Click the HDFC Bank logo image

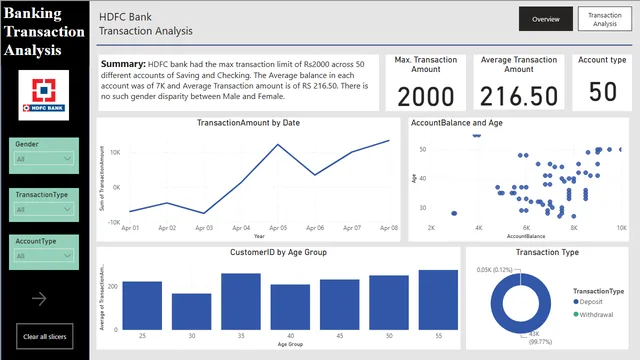pos(44,95)
